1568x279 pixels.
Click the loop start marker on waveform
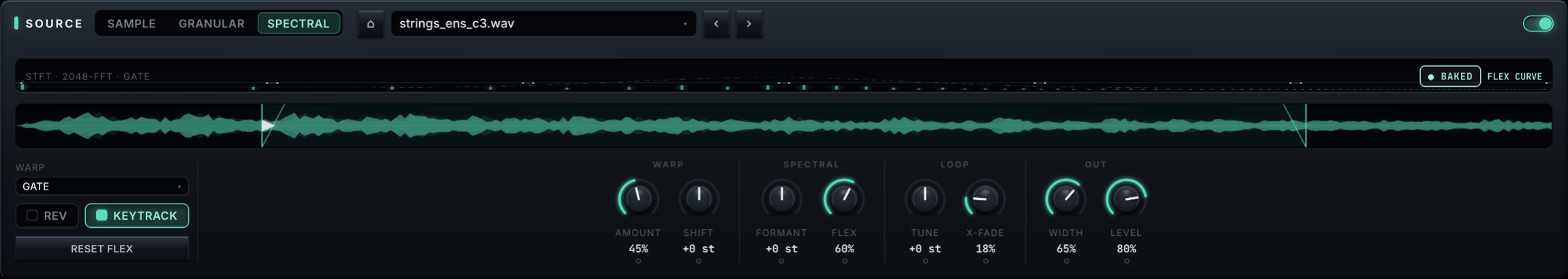click(262, 126)
